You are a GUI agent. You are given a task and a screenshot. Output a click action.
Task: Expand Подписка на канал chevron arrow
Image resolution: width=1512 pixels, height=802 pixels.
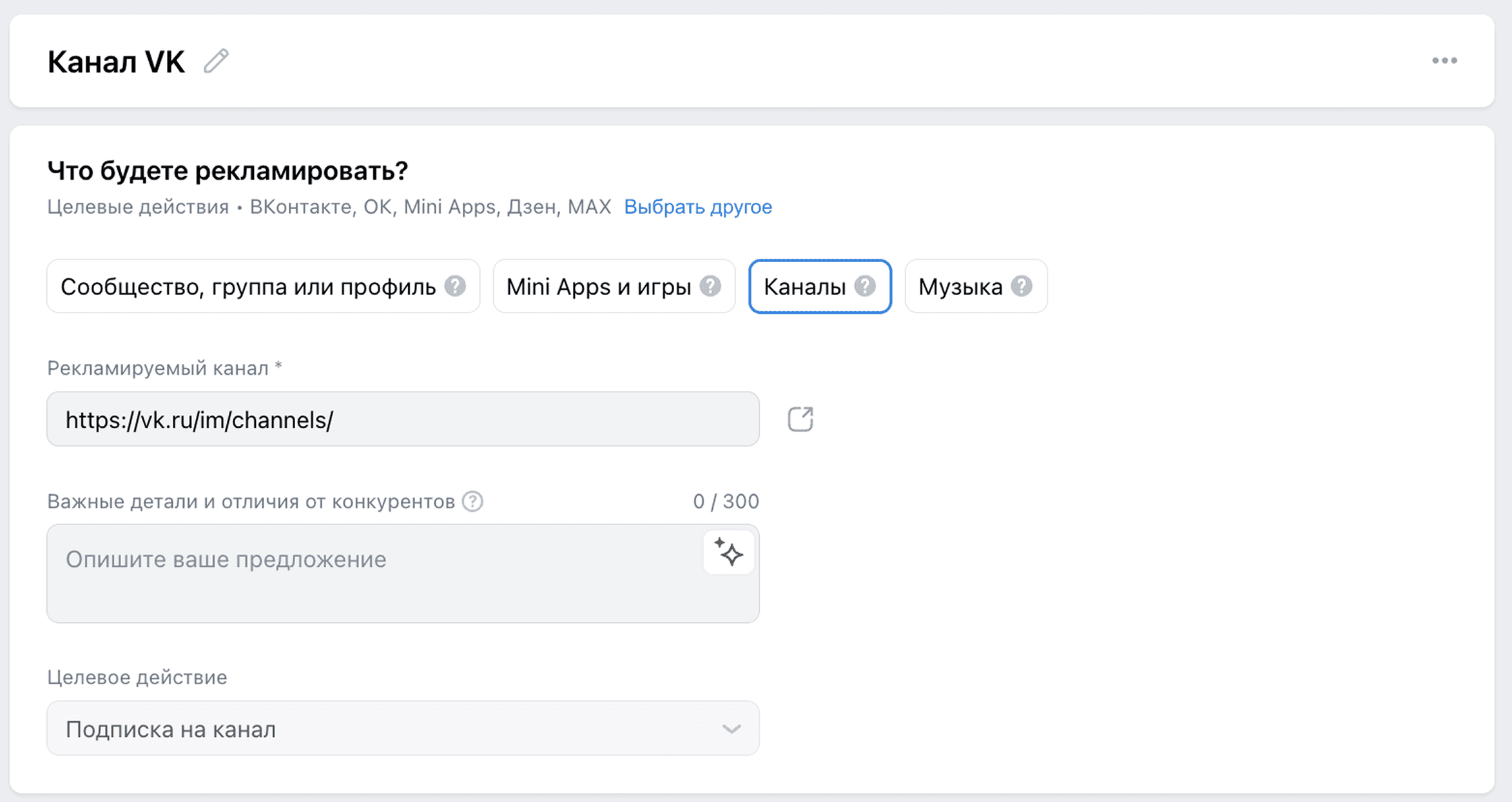731,729
